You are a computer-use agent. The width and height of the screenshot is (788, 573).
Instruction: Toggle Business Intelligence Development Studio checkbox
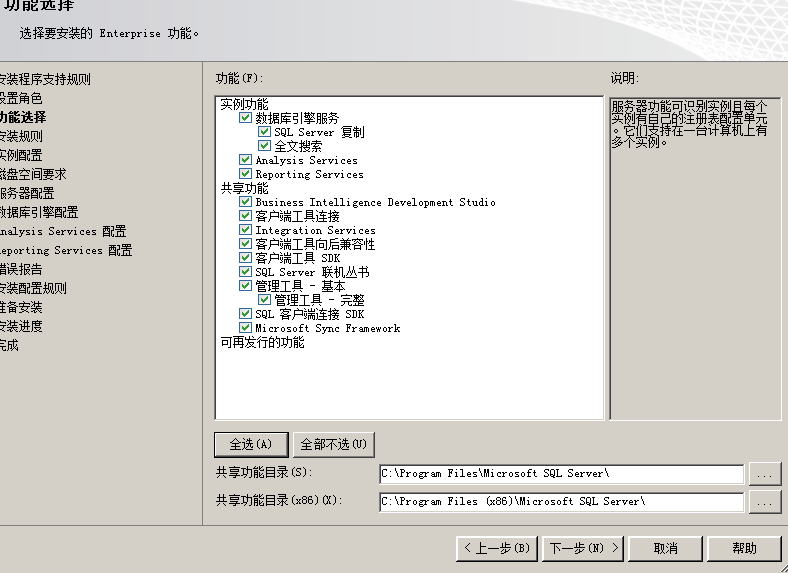[245, 202]
